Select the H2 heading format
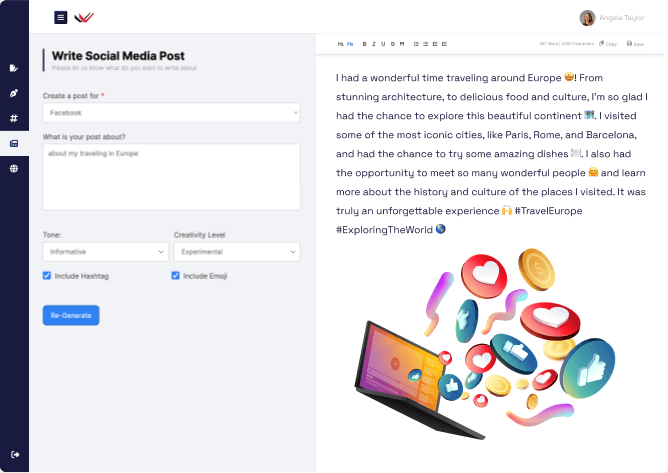668x473 pixels. 350,44
